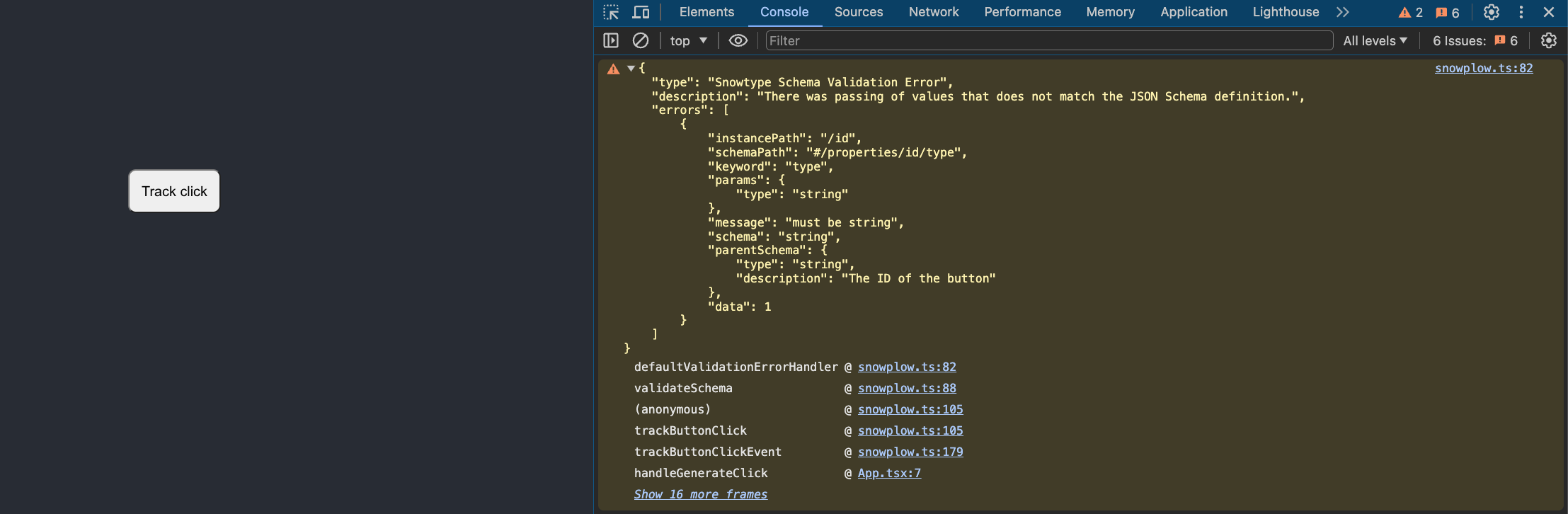Open snowplow.ts:179 link beside trackButtonClickEvent

910,452
